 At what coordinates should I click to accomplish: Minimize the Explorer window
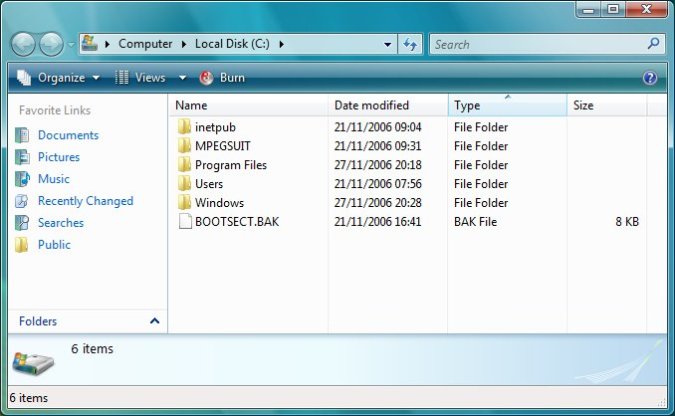point(588,9)
